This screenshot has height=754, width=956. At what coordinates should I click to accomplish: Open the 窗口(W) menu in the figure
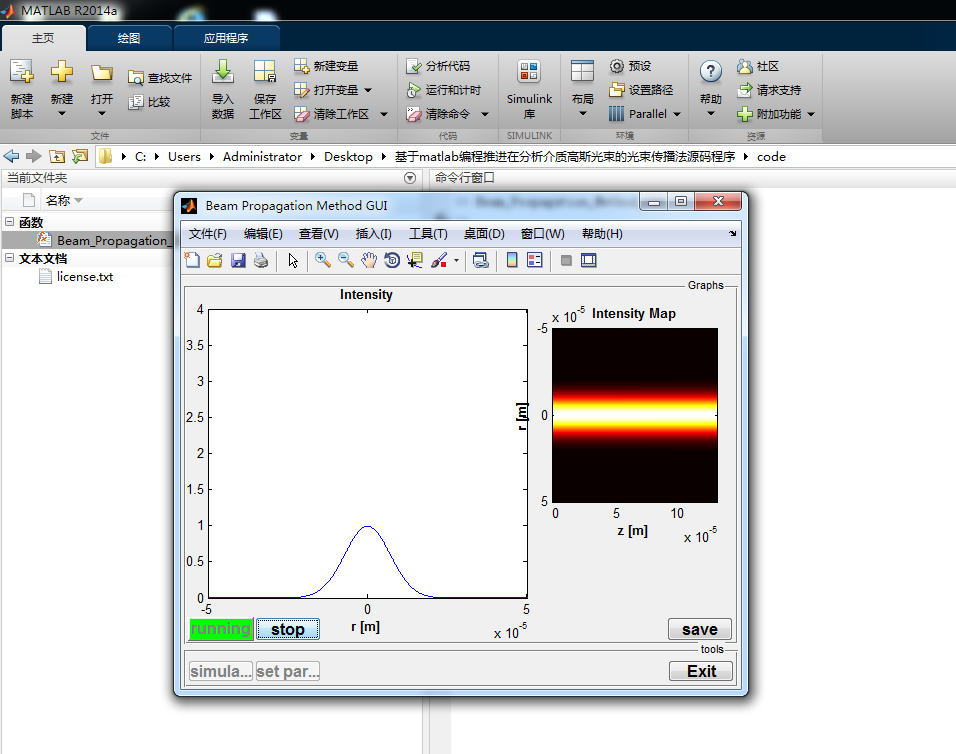(x=543, y=234)
